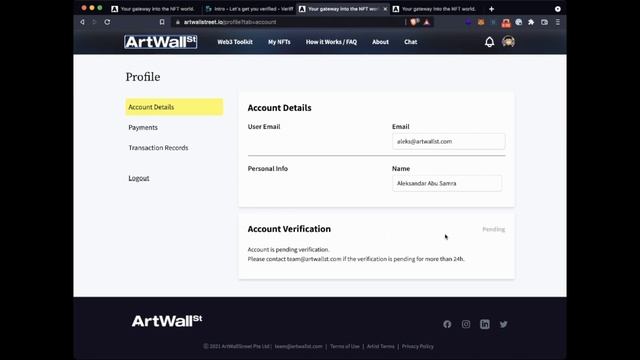
Task: Open How it Works / FAQ
Action: tap(331, 42)
